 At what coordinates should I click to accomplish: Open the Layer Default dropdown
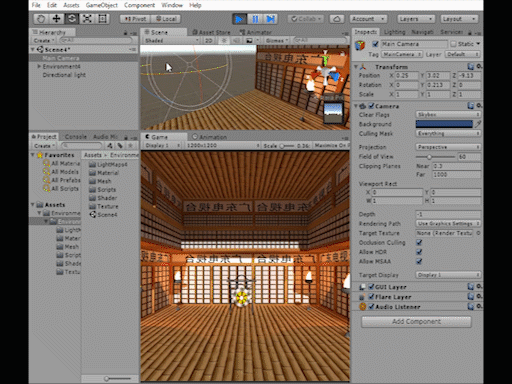click(x=463, y=54)
